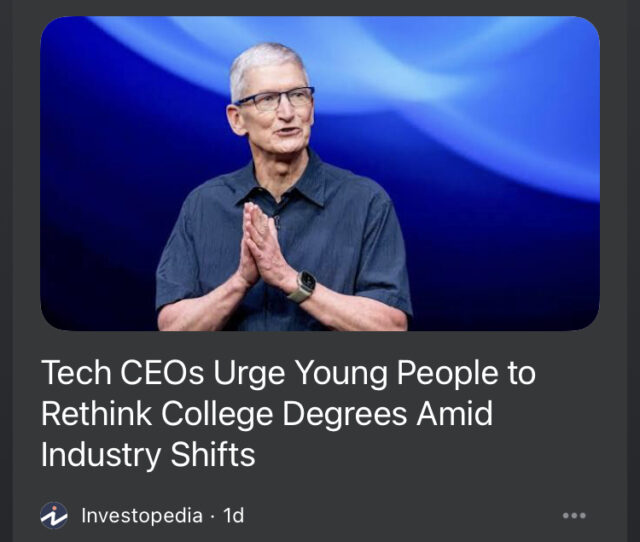Tap the smartwatch in the article photo
Viewport: 640px width, 542px height.
(302, 286)
